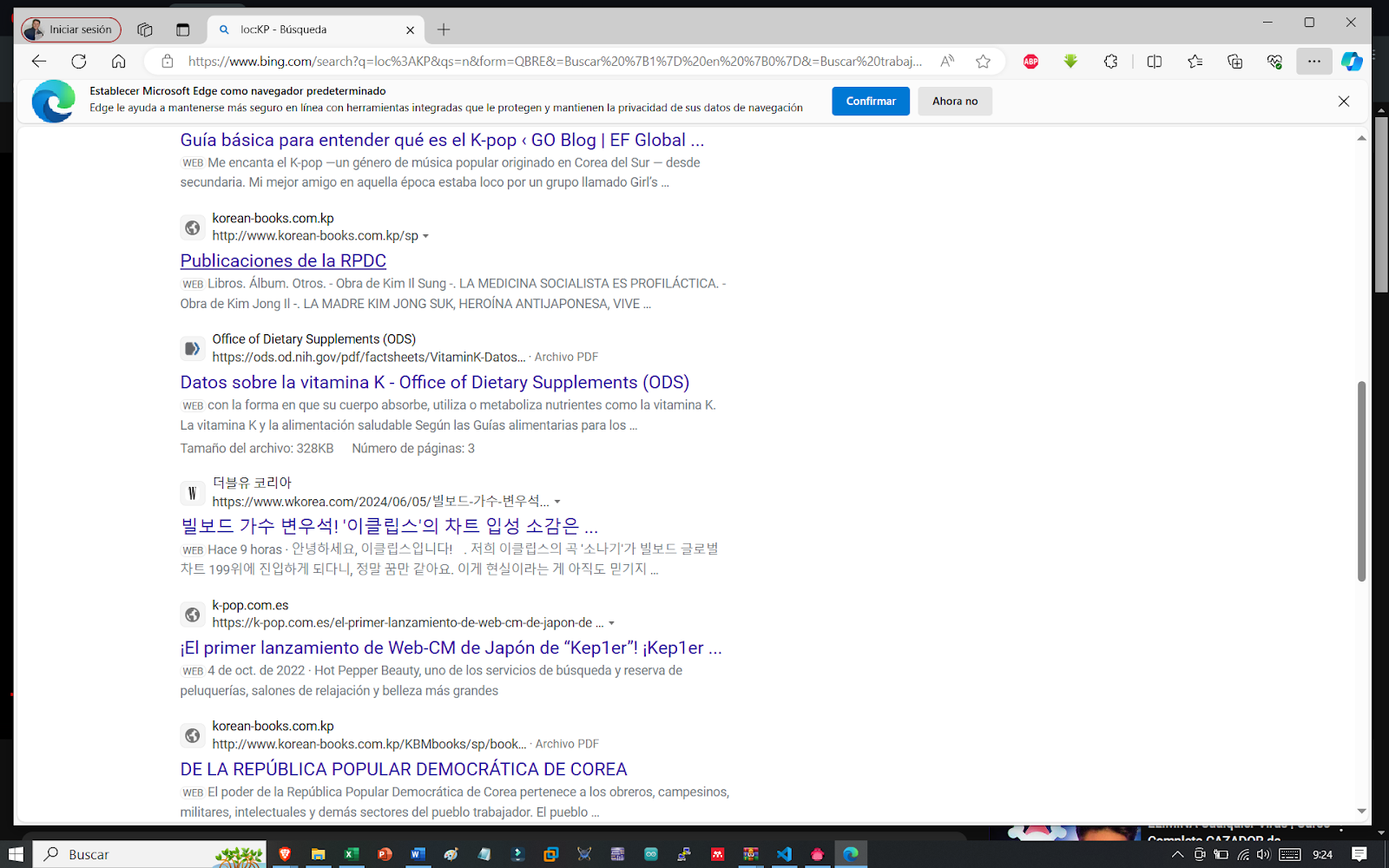This screenshot has width=1389, height=868.
Task: Open Browser essentials heart icon
Action: (x=1274, y=61)
